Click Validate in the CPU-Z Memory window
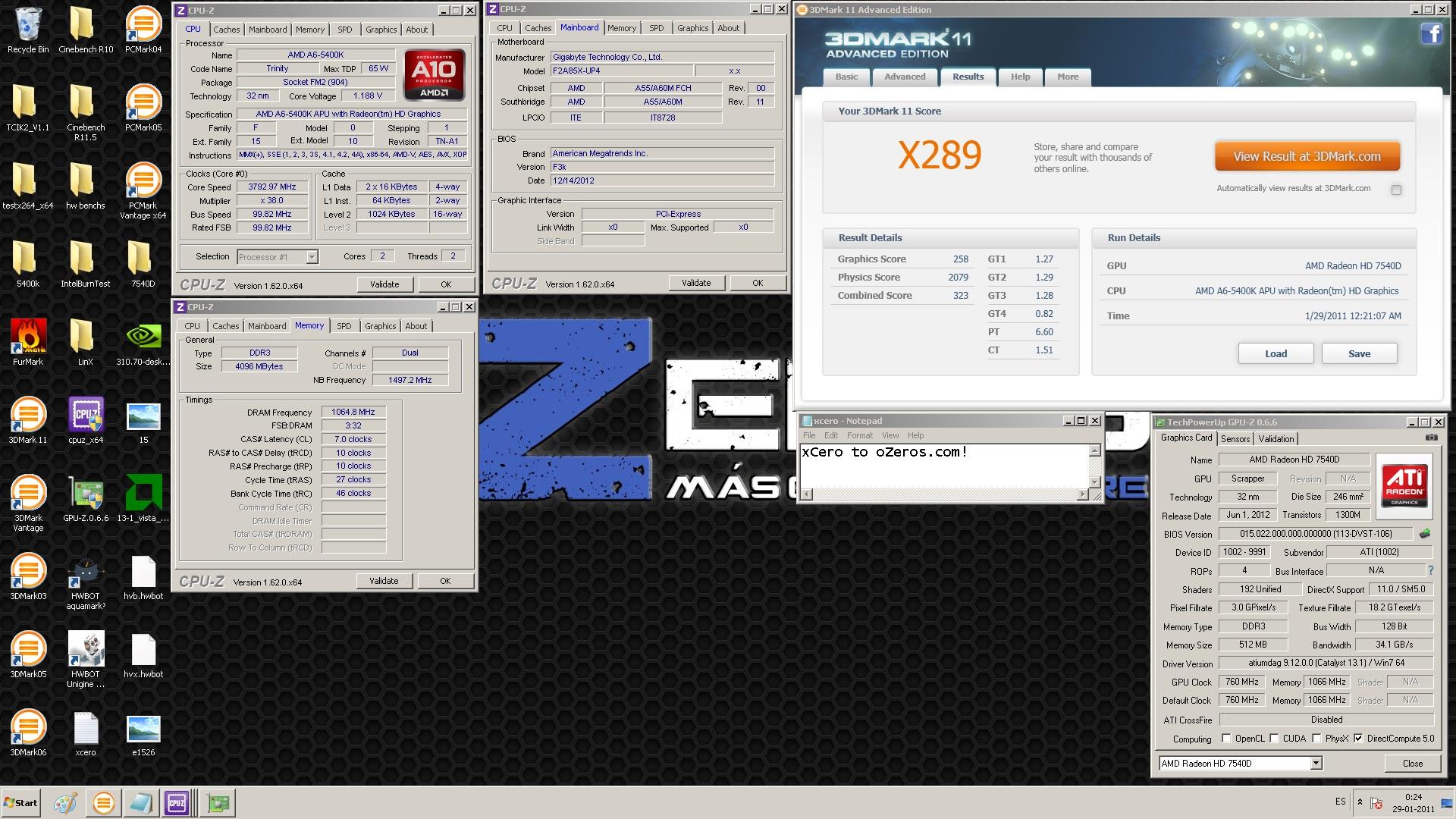Viewport: 1456px width, 819px height. (384, 581)
